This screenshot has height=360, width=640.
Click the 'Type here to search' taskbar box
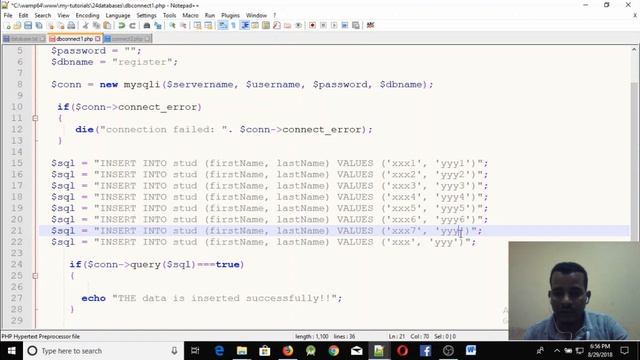[x=103, y=351]
